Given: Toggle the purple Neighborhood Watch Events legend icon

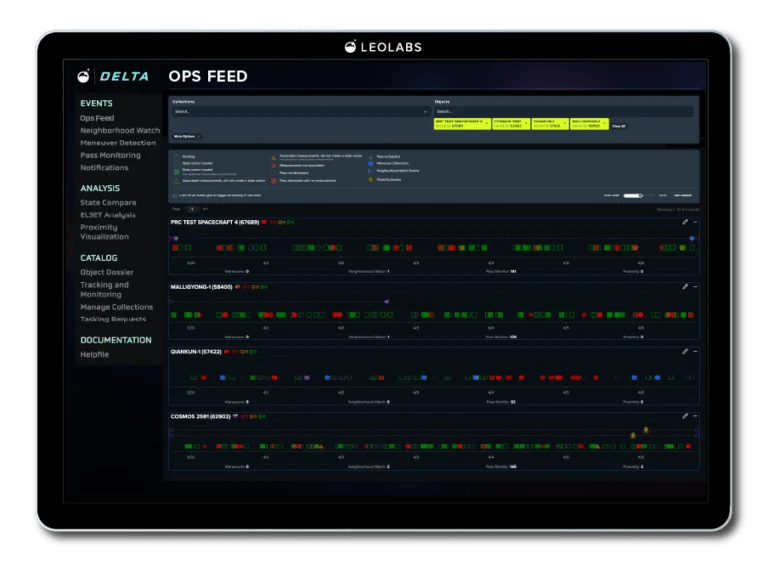Looking at the screenshot, I should pos(370,171).
